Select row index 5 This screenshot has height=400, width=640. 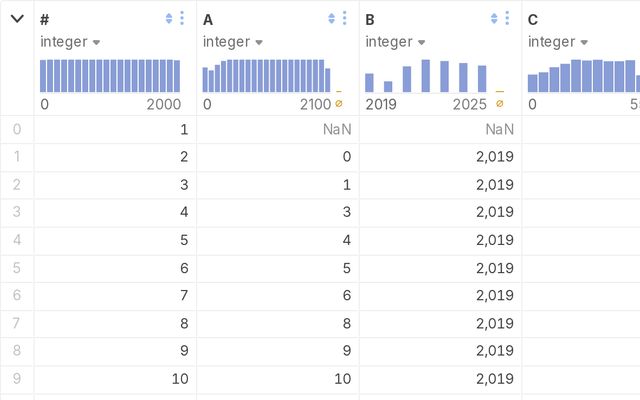pos(17,268)
